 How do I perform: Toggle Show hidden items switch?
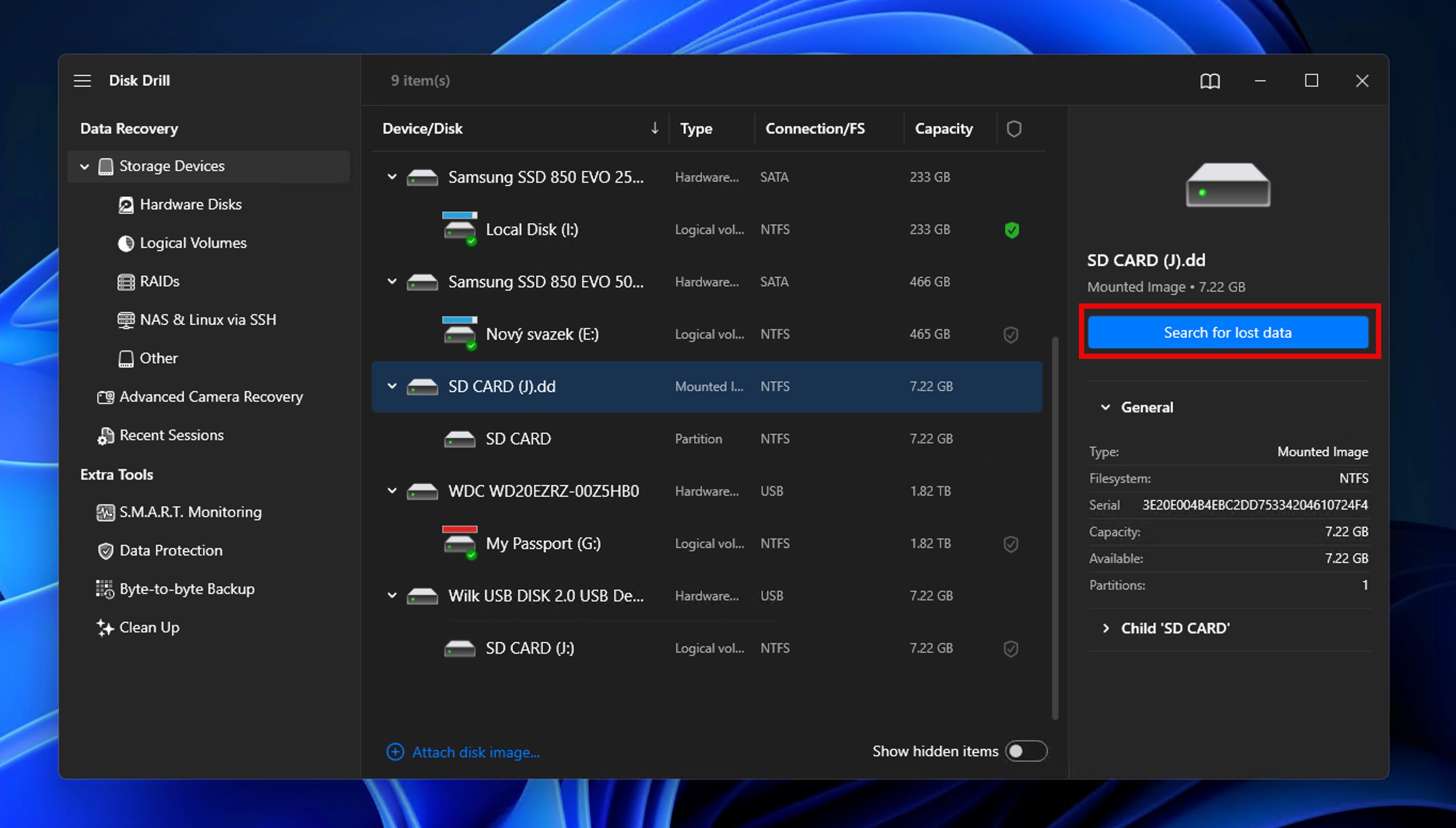[x=1026, y=751]
